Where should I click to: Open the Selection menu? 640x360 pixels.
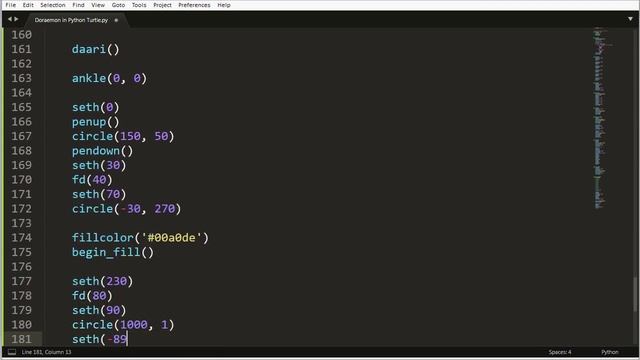coord(53,5)
